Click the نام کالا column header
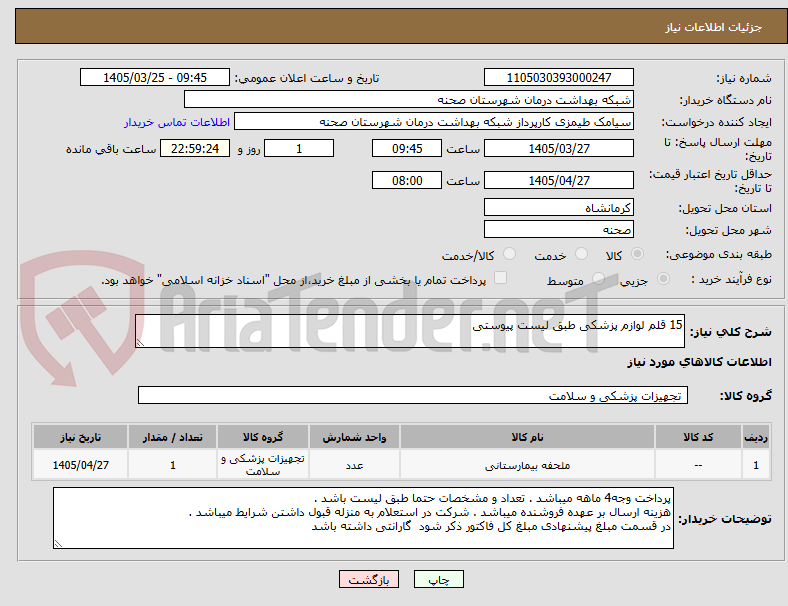The height and width of the screenshot is (606, 788). 527,437
